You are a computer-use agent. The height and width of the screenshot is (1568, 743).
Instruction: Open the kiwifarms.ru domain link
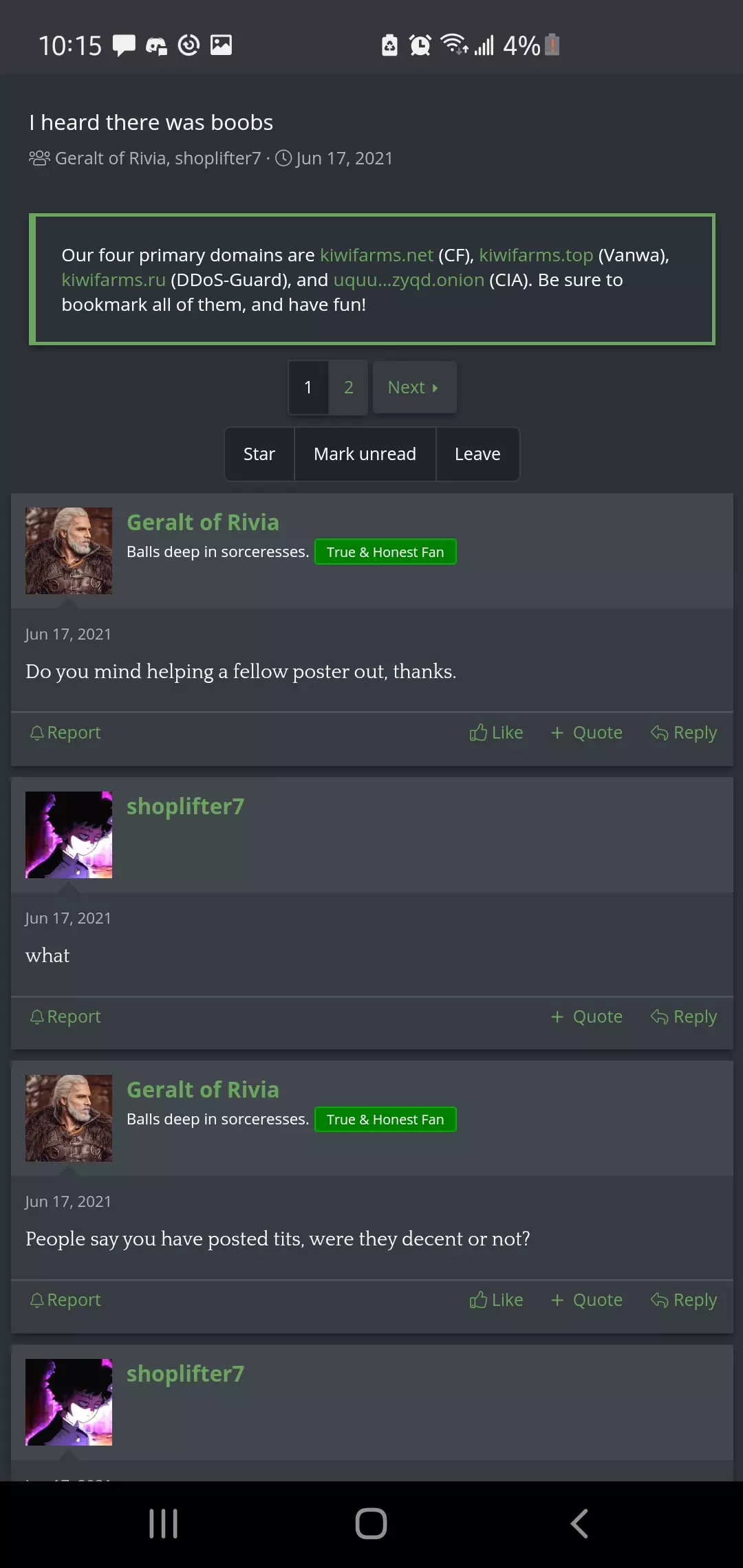tap(114, 280)
